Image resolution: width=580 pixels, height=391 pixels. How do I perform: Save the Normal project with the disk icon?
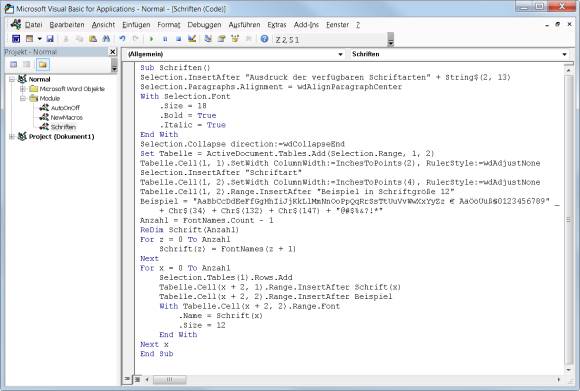pyautogui.click(x=50, y=38)
